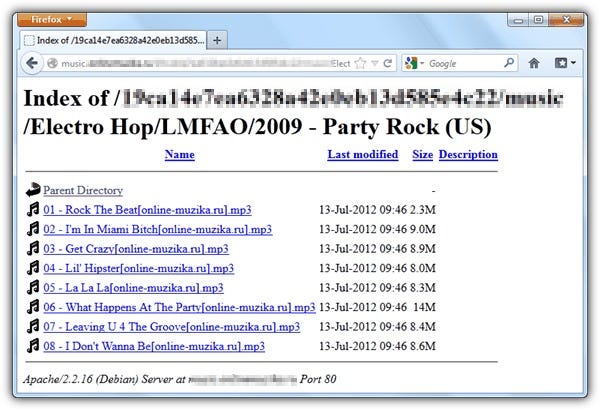Open 02 - I'm In Miami Bitch mp3
Screen dimensions: 600x409
[158, 229]
